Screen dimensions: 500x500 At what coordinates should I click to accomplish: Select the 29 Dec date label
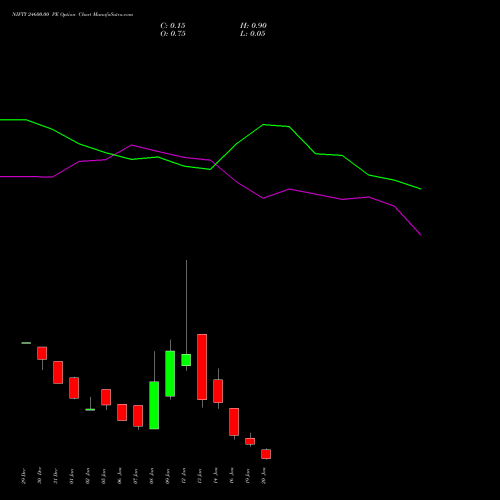tap(24, 476)
